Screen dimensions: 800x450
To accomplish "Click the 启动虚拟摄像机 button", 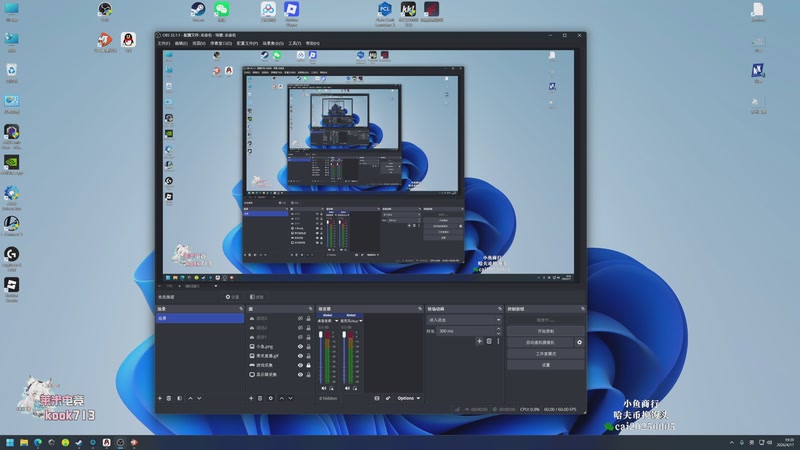I will click(540, 342).
